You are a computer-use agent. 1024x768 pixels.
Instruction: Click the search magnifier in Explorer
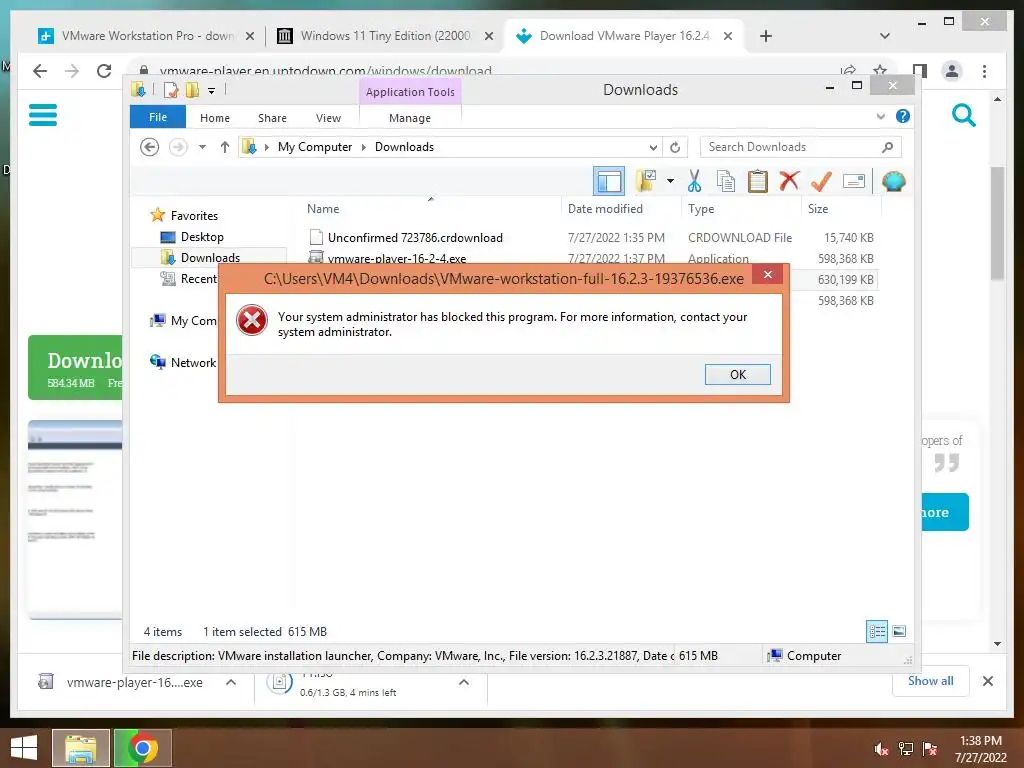[888, 147]
